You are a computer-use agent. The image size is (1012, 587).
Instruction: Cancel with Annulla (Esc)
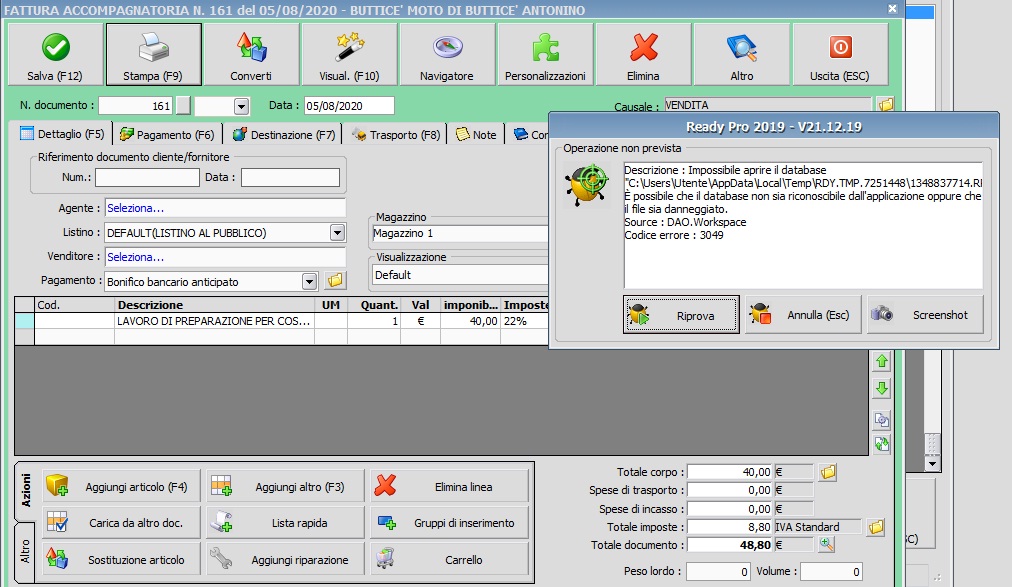pyautogui.click(x=803, y=315)
